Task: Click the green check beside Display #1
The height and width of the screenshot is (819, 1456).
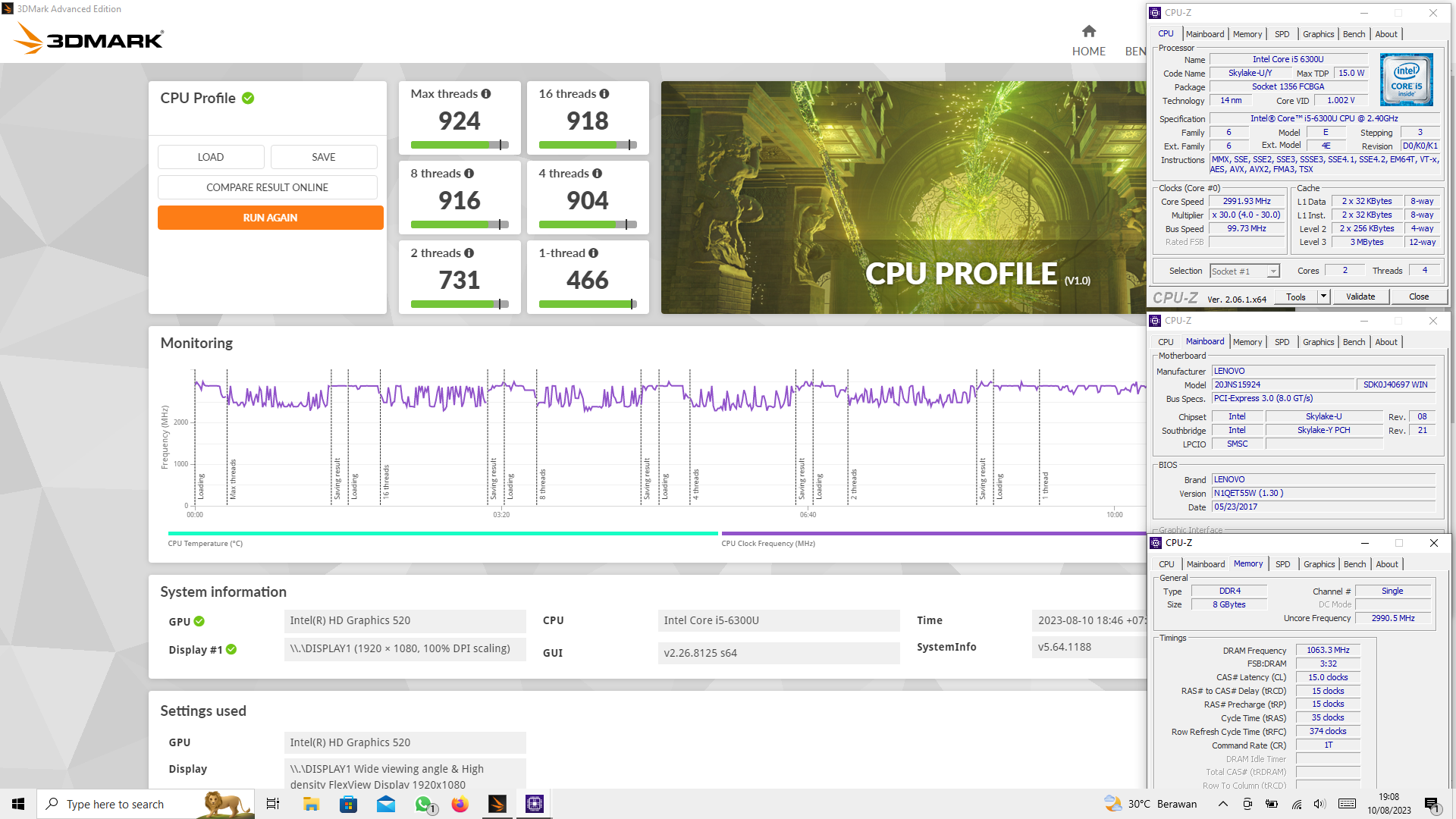Action: coord(231,649)
